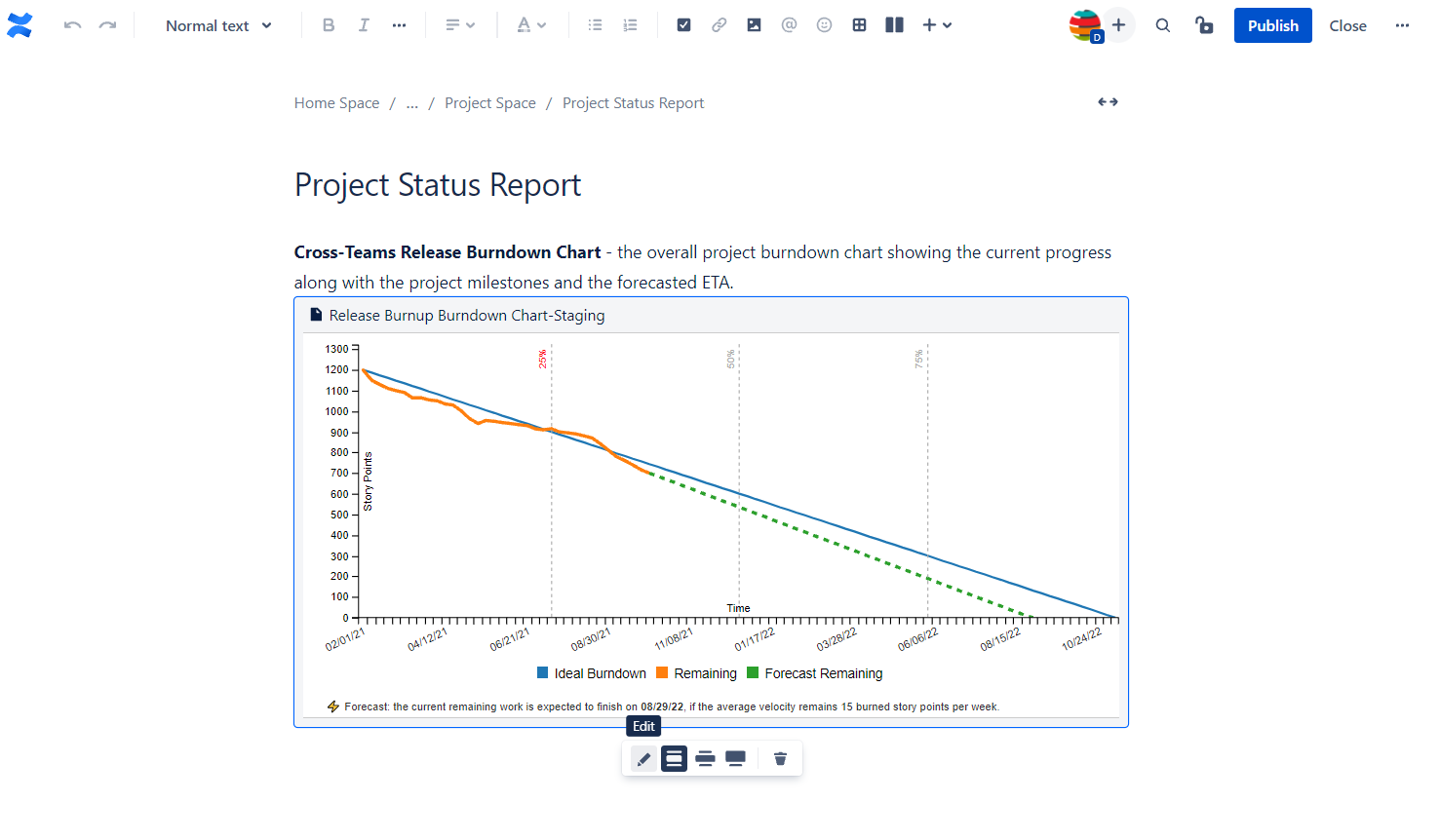Add an image or file
This screenshot has width=1440, height=840.
pos(754,25)
